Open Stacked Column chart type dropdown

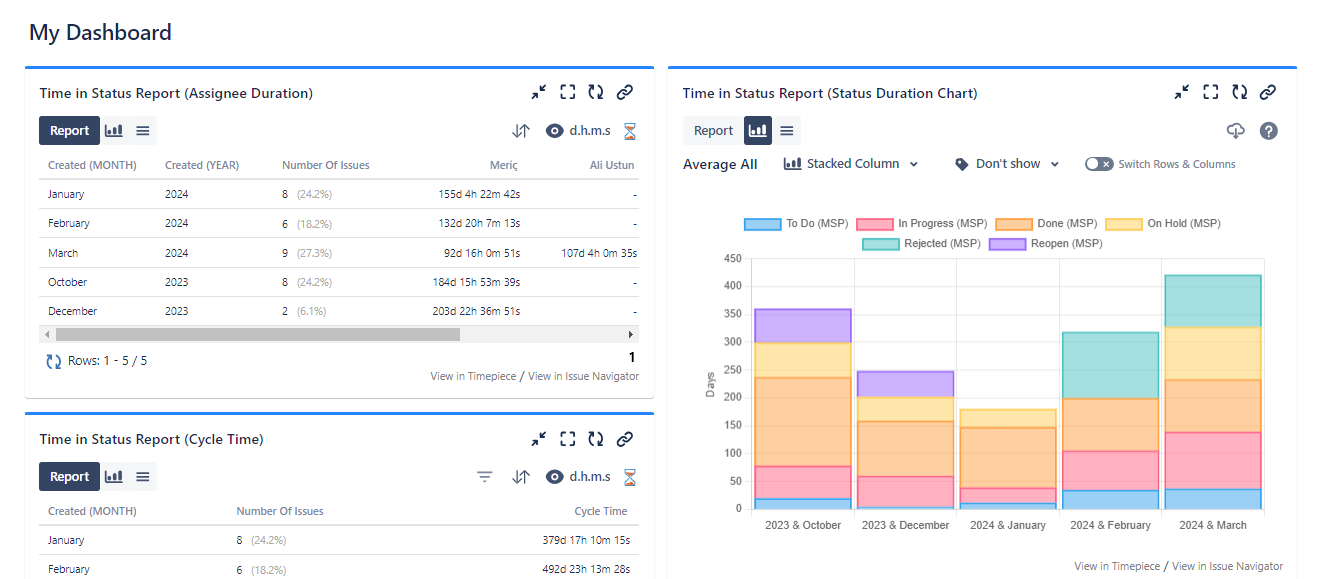click(851, 164)
